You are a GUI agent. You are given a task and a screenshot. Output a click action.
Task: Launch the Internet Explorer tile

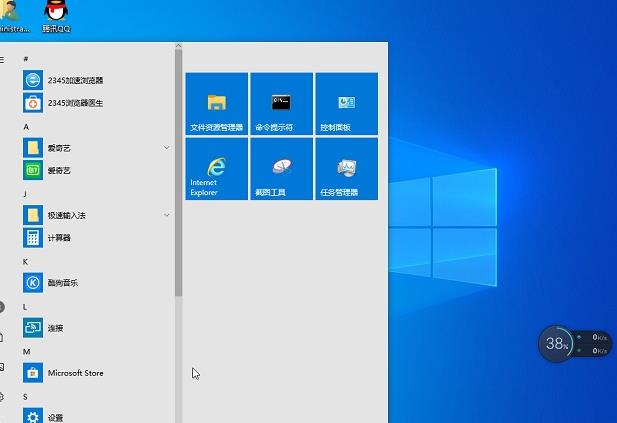tap(217, 168)
